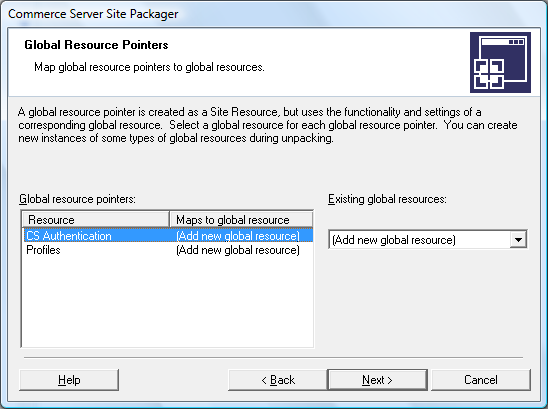Click the Global Resource Pointers heading
The image size is (548, 409).
(96, 45)
